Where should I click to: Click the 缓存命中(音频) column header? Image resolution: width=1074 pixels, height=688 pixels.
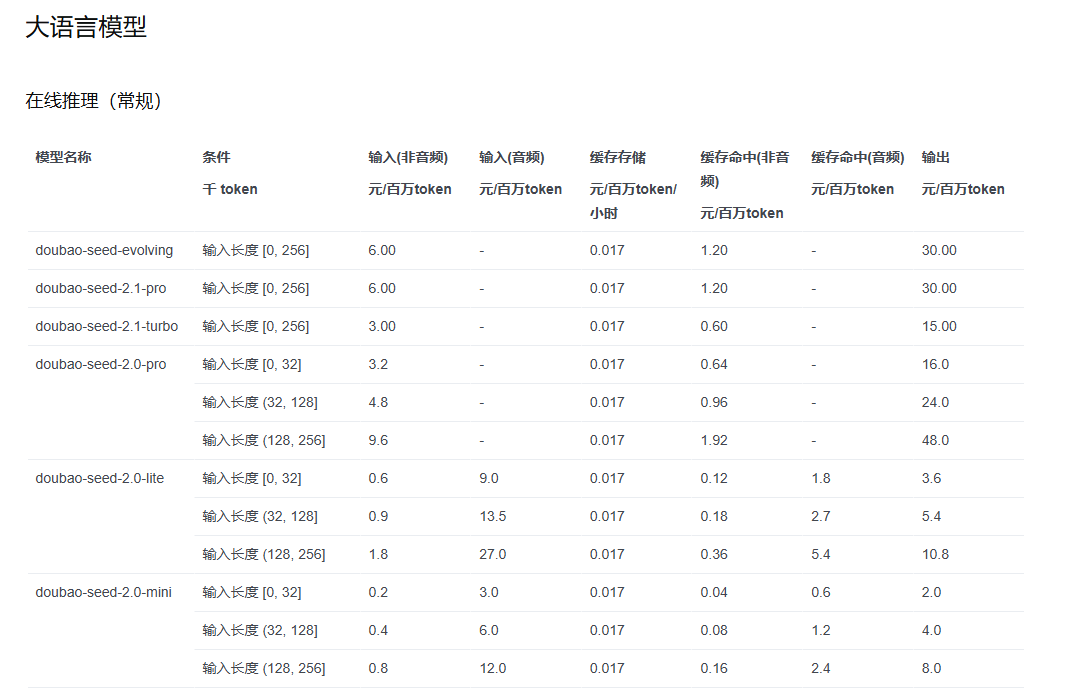[858, 157]
